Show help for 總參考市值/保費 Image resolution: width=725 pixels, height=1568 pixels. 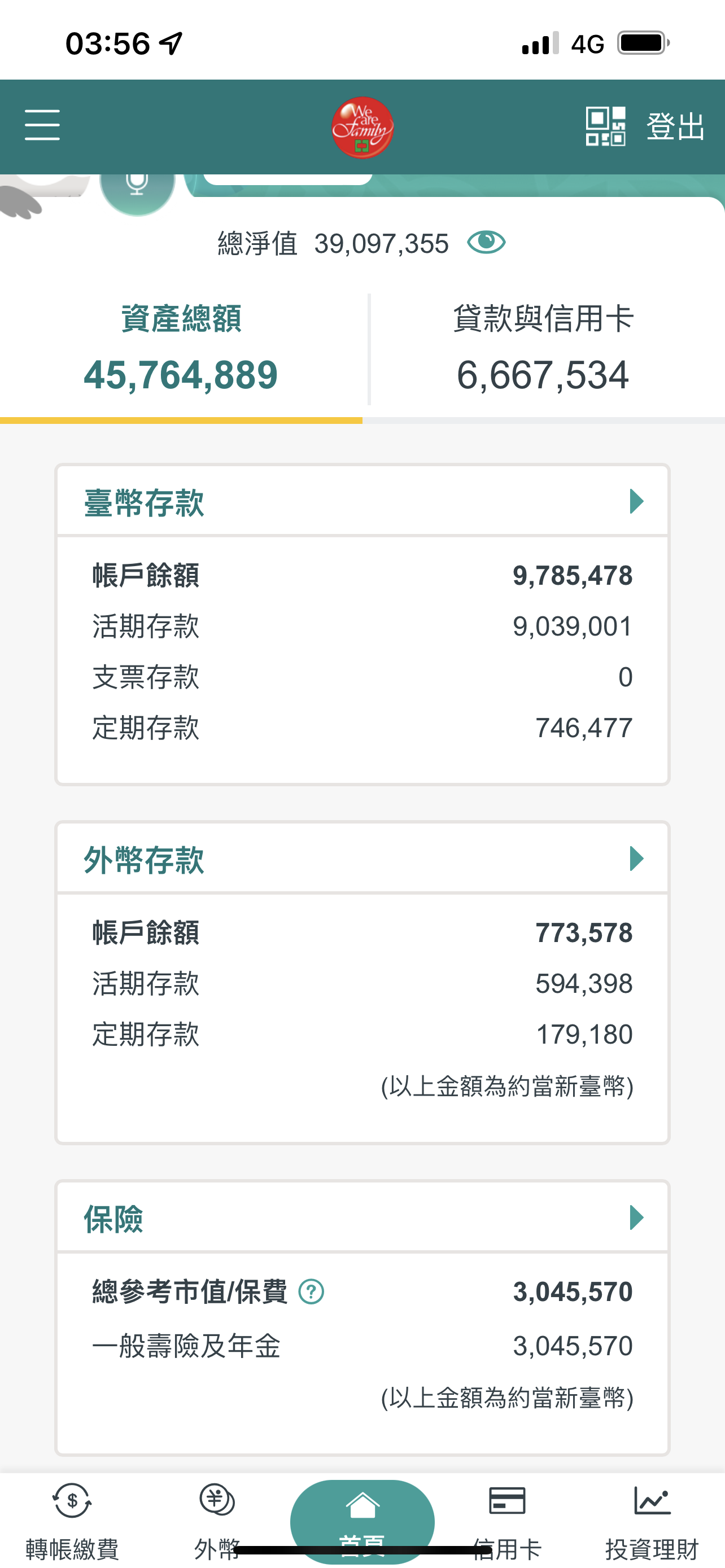pyautogui.click(x=311, y=1291)
